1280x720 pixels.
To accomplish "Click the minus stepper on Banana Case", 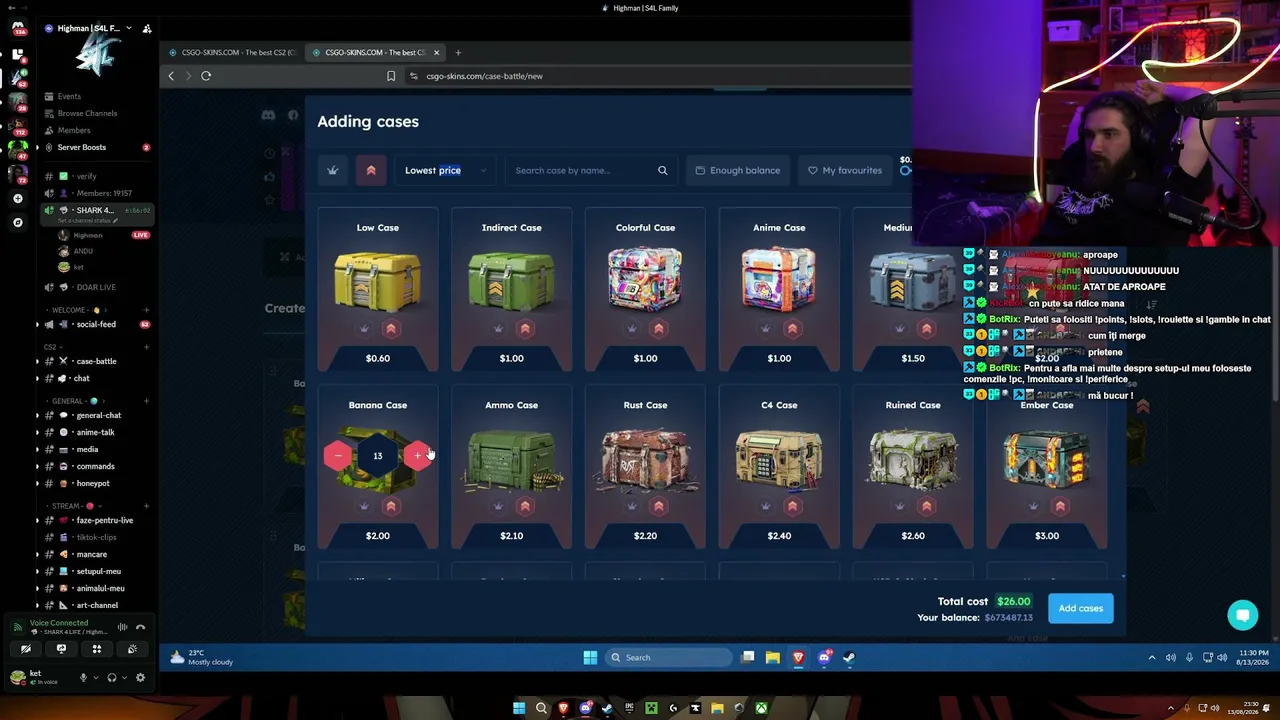I will pyautogui.click(x=338, y=456).
